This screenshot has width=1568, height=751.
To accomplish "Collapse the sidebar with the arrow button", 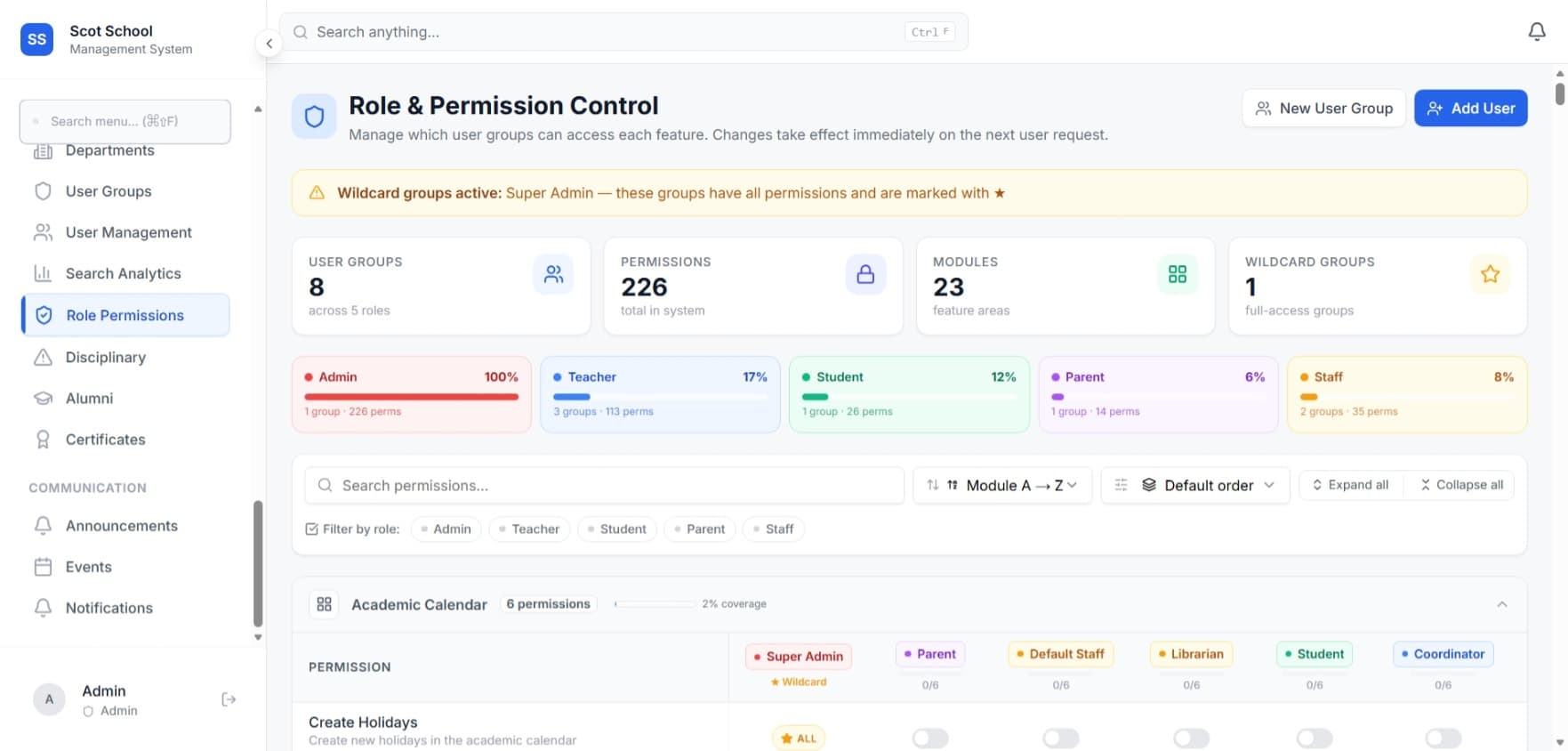I will (269, 43).
